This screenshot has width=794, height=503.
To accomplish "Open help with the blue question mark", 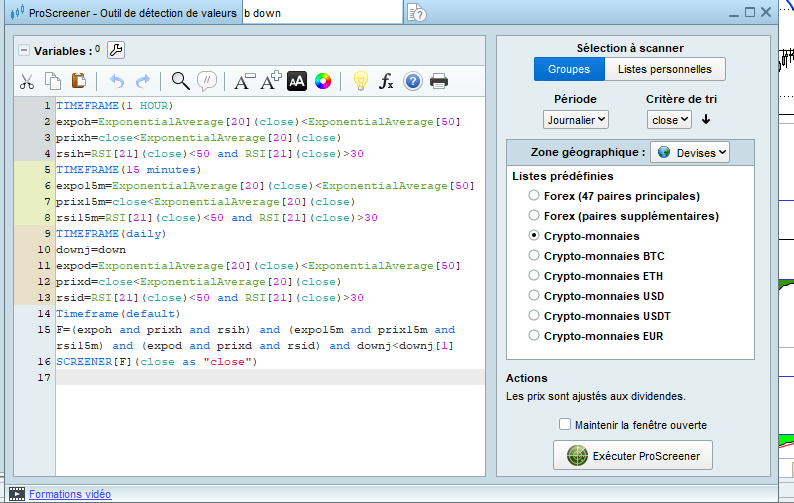I will 413,81.
